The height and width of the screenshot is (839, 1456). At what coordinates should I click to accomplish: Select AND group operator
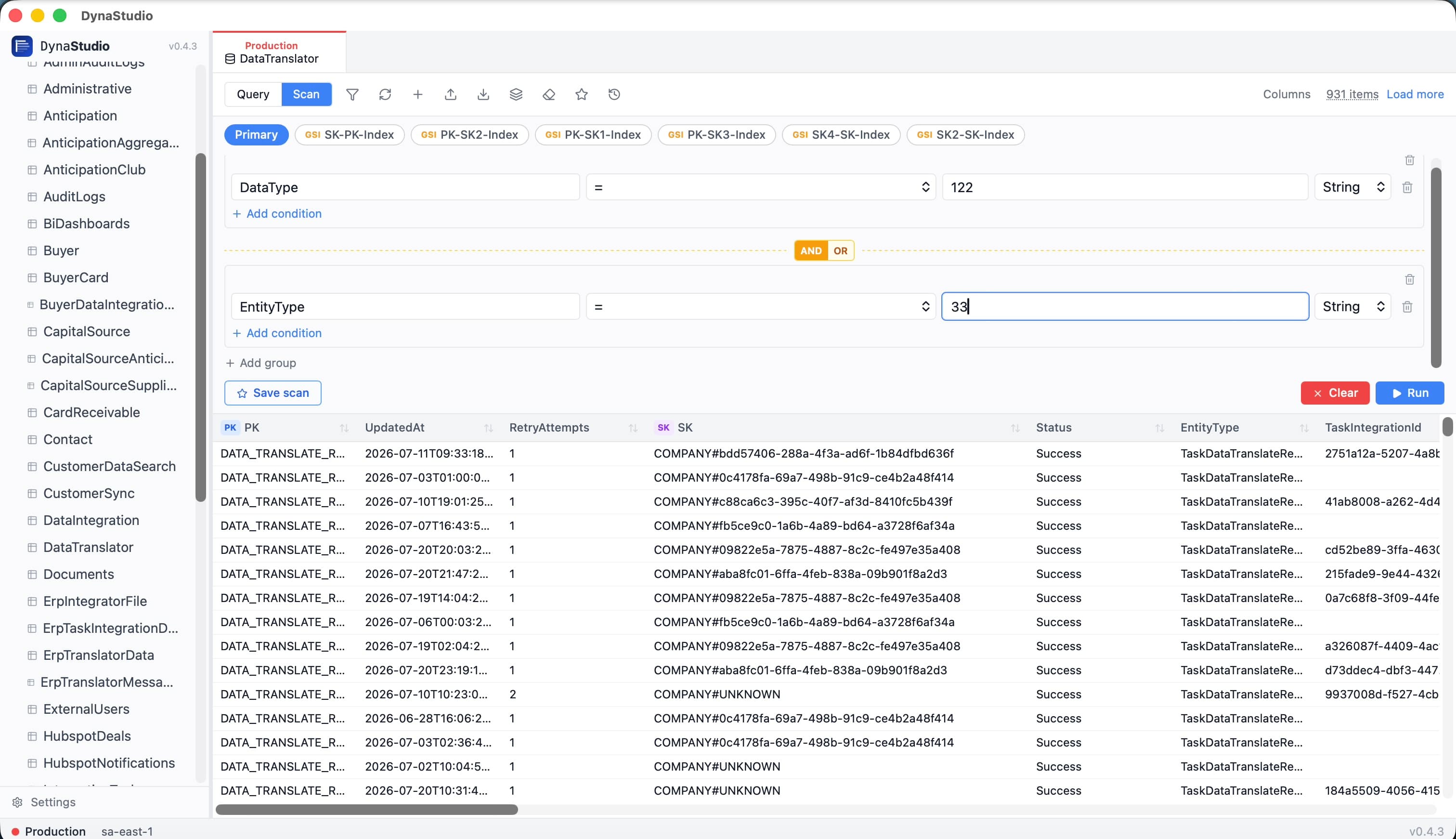tap(811, 250)
